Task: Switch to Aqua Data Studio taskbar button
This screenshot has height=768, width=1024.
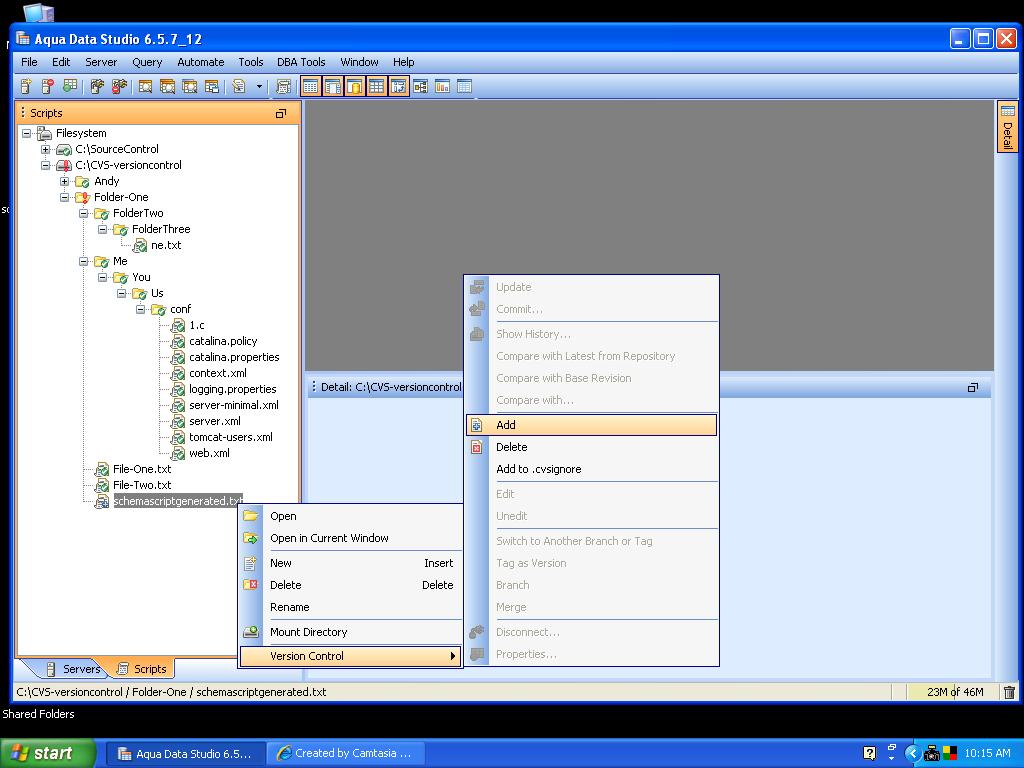Action: pos(186,754)
